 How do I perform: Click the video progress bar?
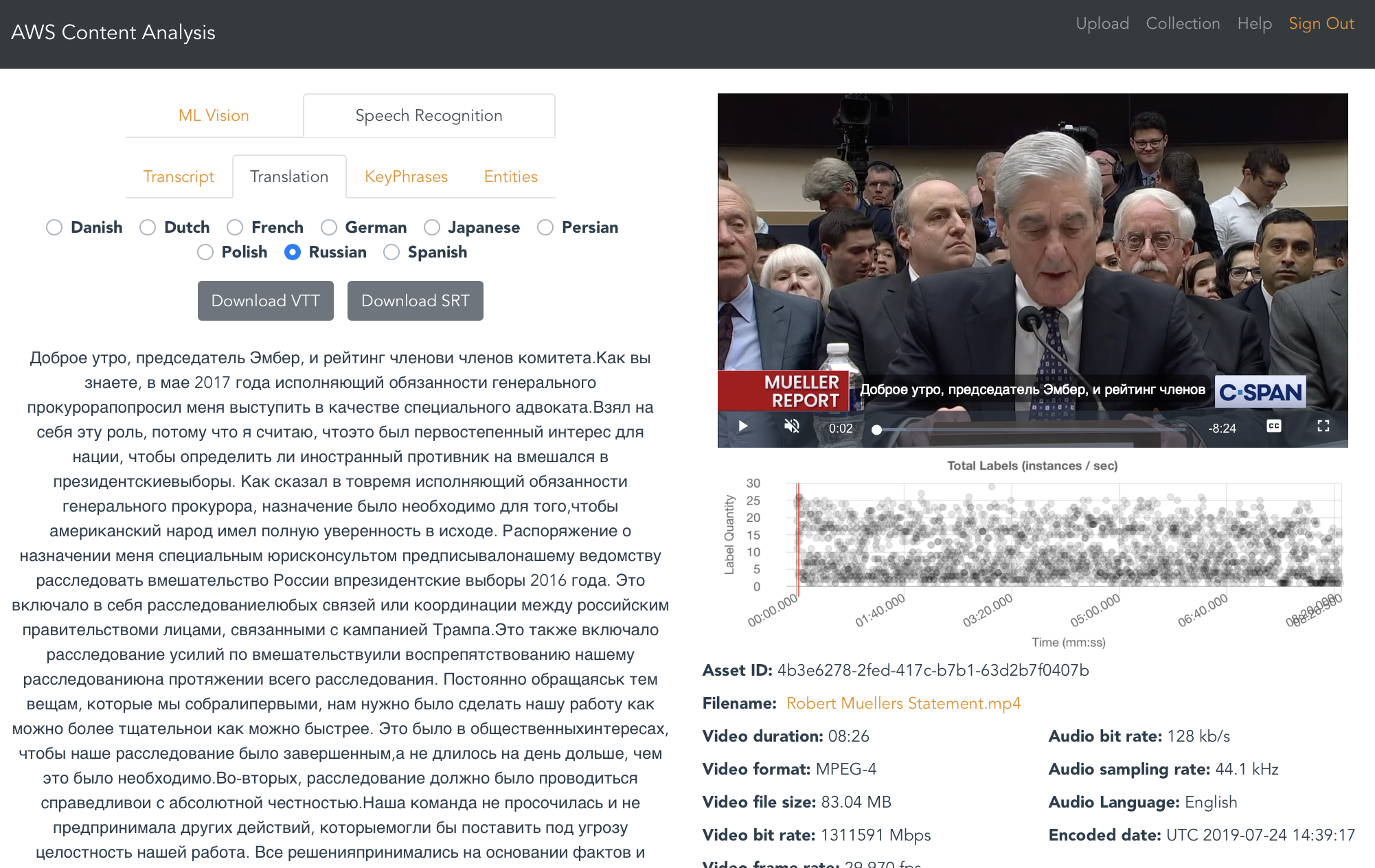1030,430
